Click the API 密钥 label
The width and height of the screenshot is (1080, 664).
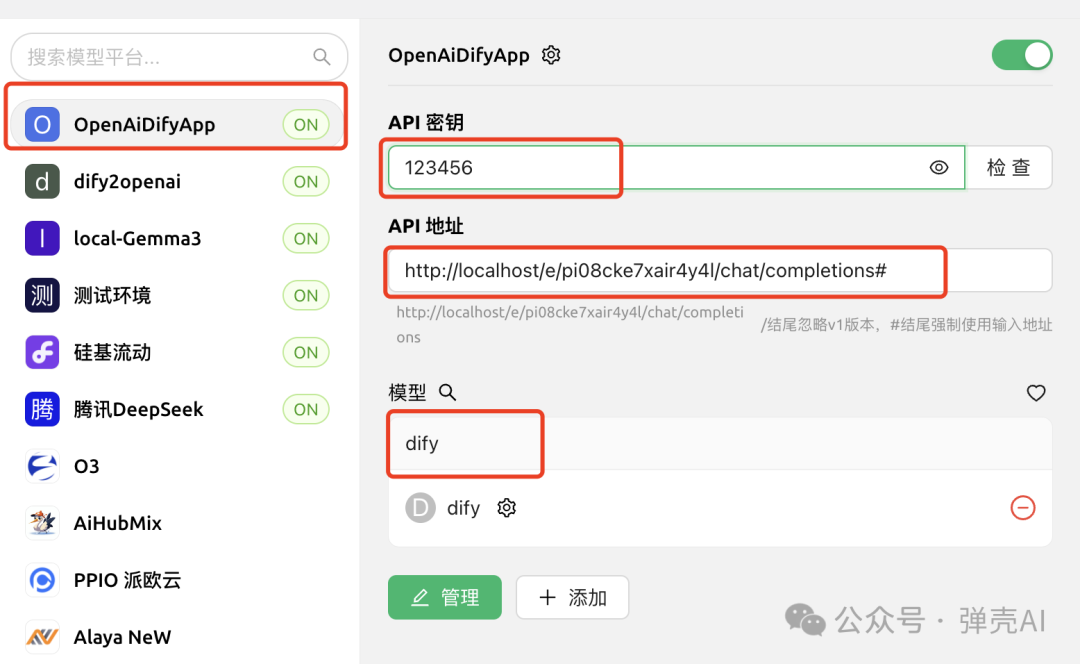(x=426, y=123)
